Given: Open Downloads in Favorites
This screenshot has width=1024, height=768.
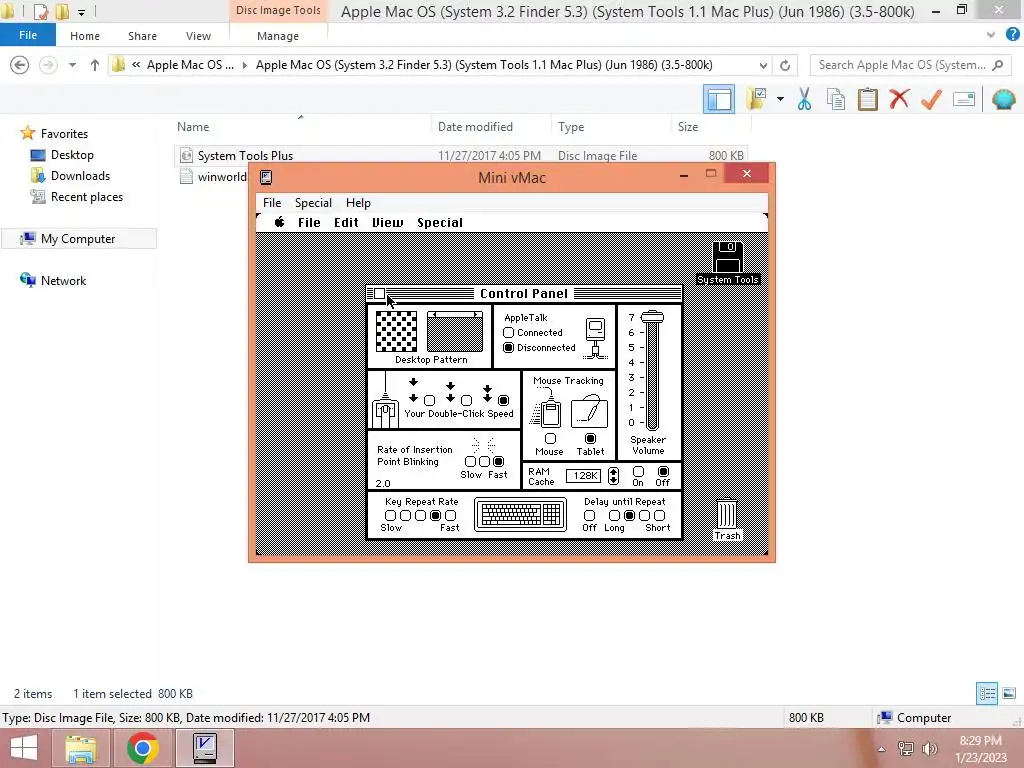Looking at the screenshot, I should pos(80,176).
